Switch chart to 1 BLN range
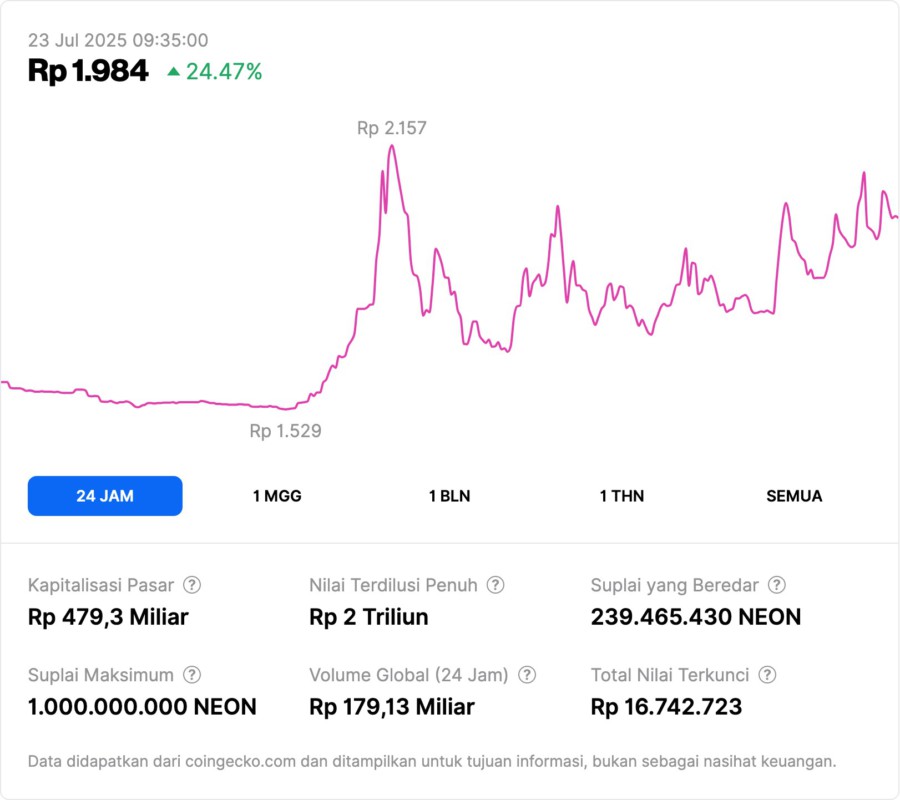 tap(449, 496)
